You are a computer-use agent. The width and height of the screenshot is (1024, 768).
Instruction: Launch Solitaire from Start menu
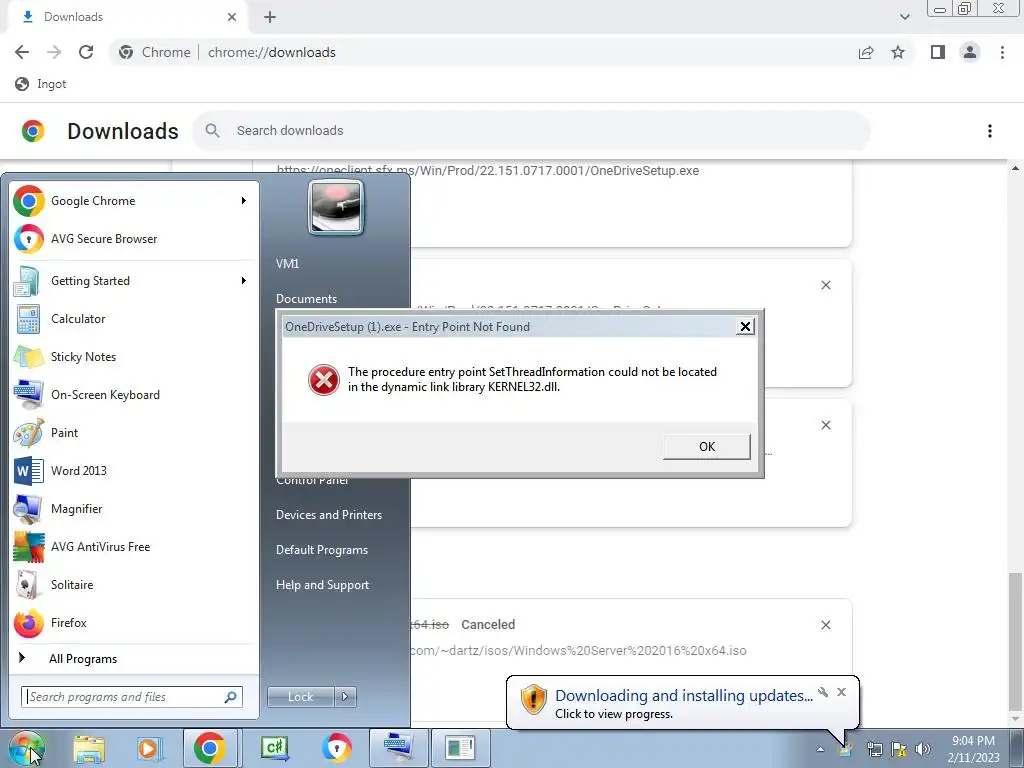134,584
